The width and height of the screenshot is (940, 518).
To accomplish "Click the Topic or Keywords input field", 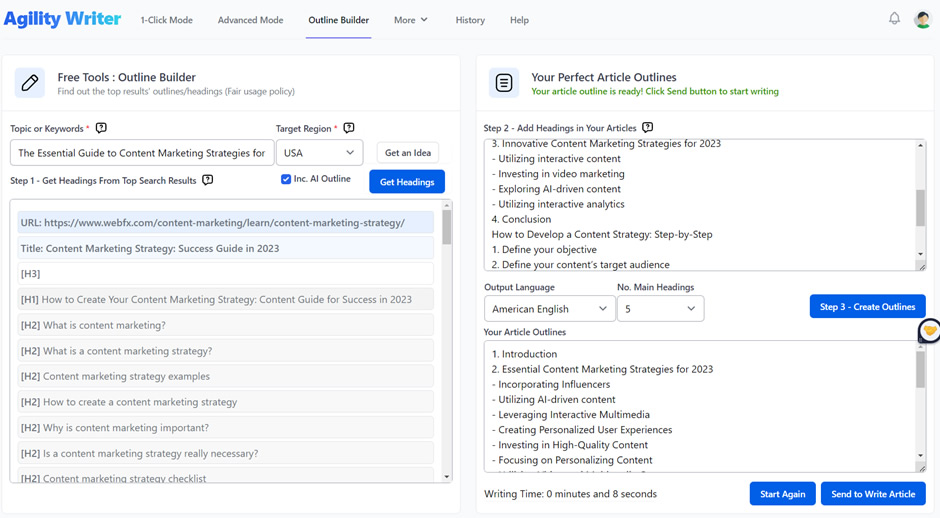I will (142, 153).
